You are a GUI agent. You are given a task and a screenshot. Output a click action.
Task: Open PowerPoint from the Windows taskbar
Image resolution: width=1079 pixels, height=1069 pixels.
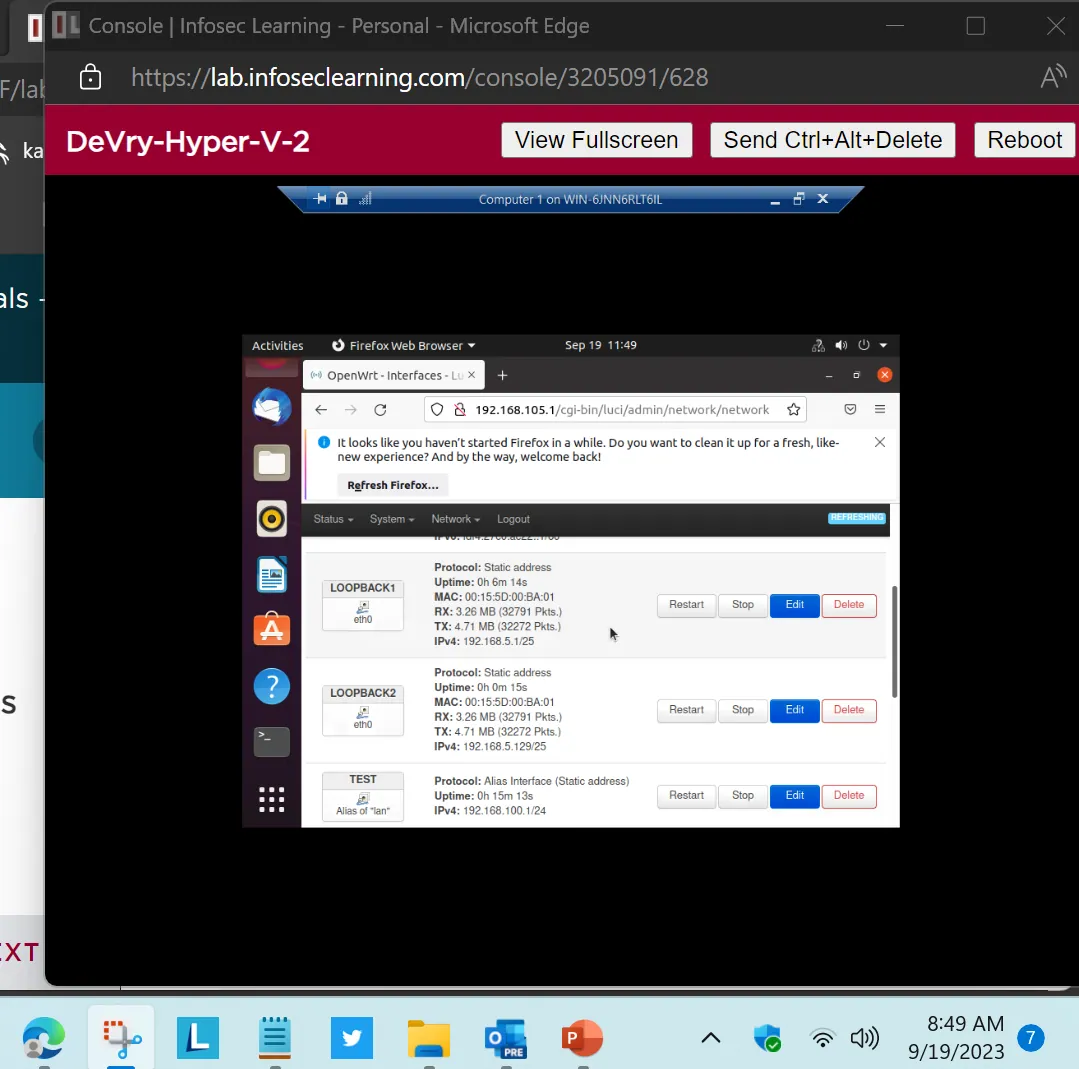pos(582,1038)
